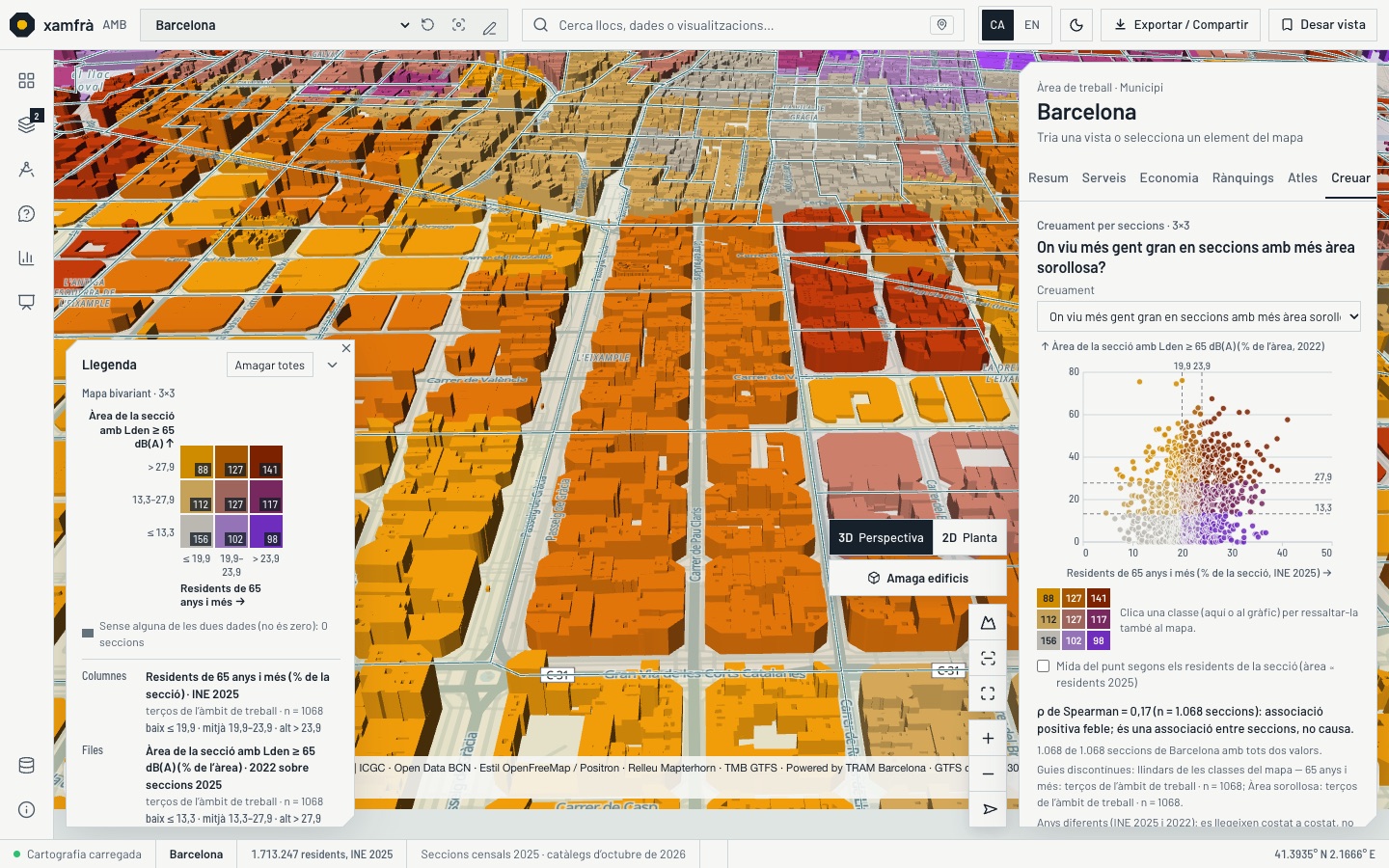Select legend swatch labeled 141
The width and height of the screenshot is (1389, 868).
coord(266,462)
